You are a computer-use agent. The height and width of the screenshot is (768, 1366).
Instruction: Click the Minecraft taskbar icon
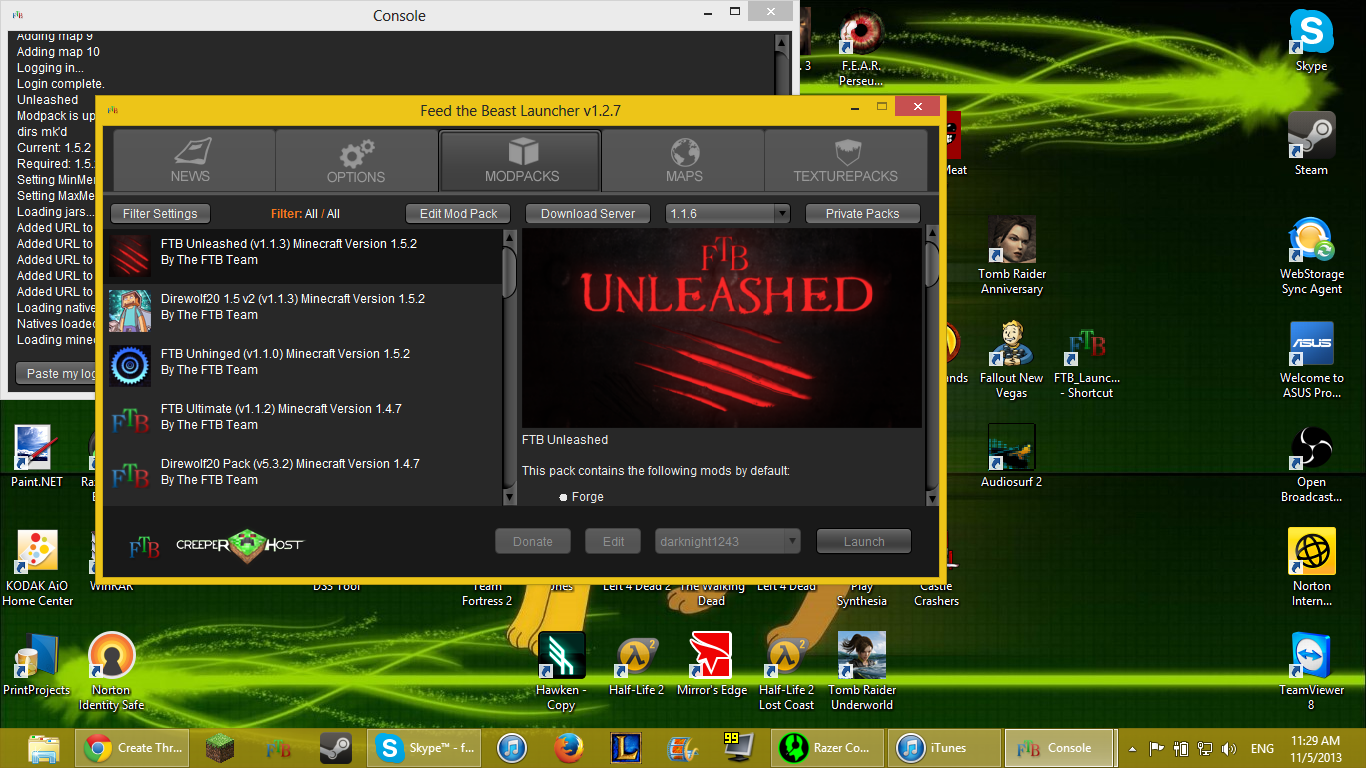220,748
